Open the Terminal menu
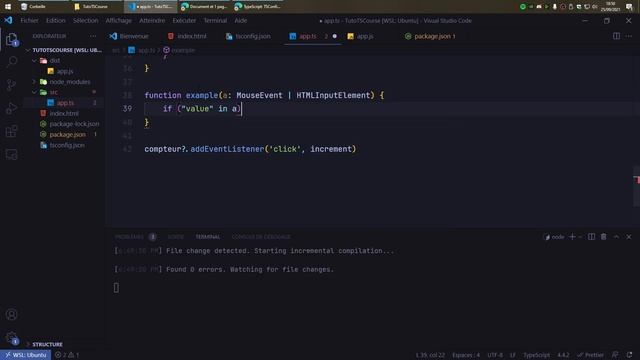 215,20
